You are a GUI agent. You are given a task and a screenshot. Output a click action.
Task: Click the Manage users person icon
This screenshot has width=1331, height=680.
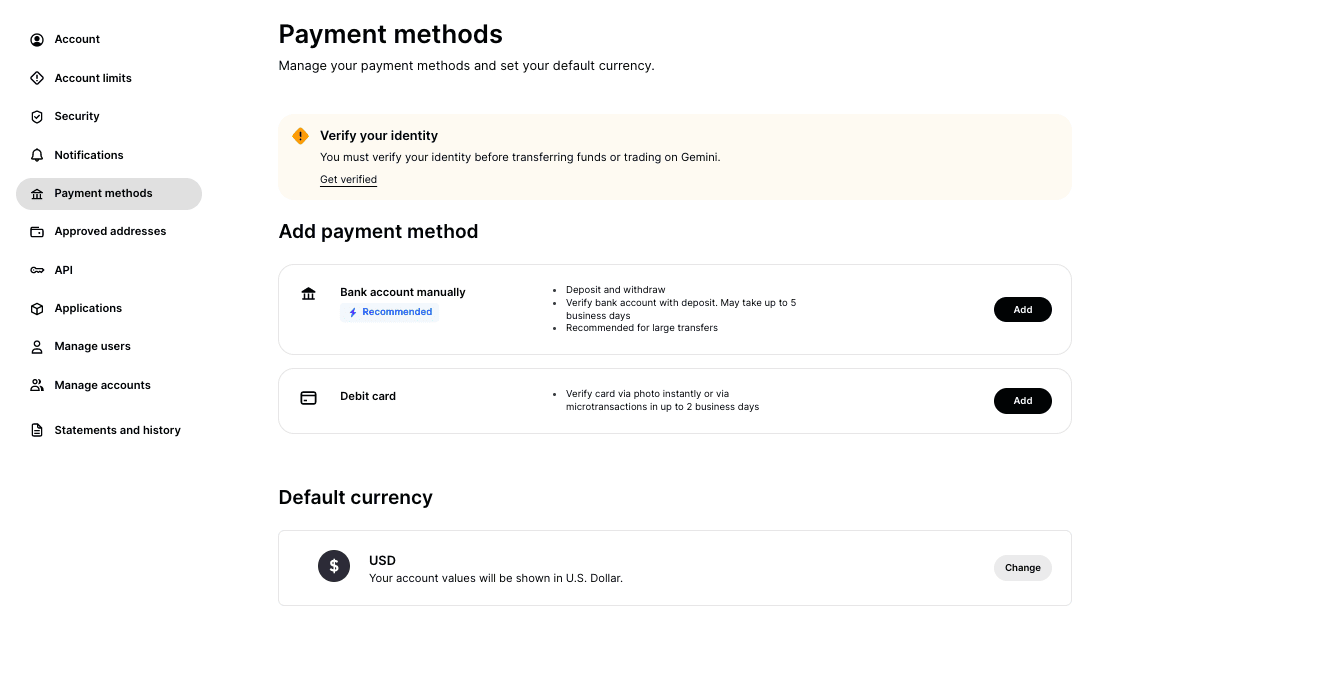point(37,347)
